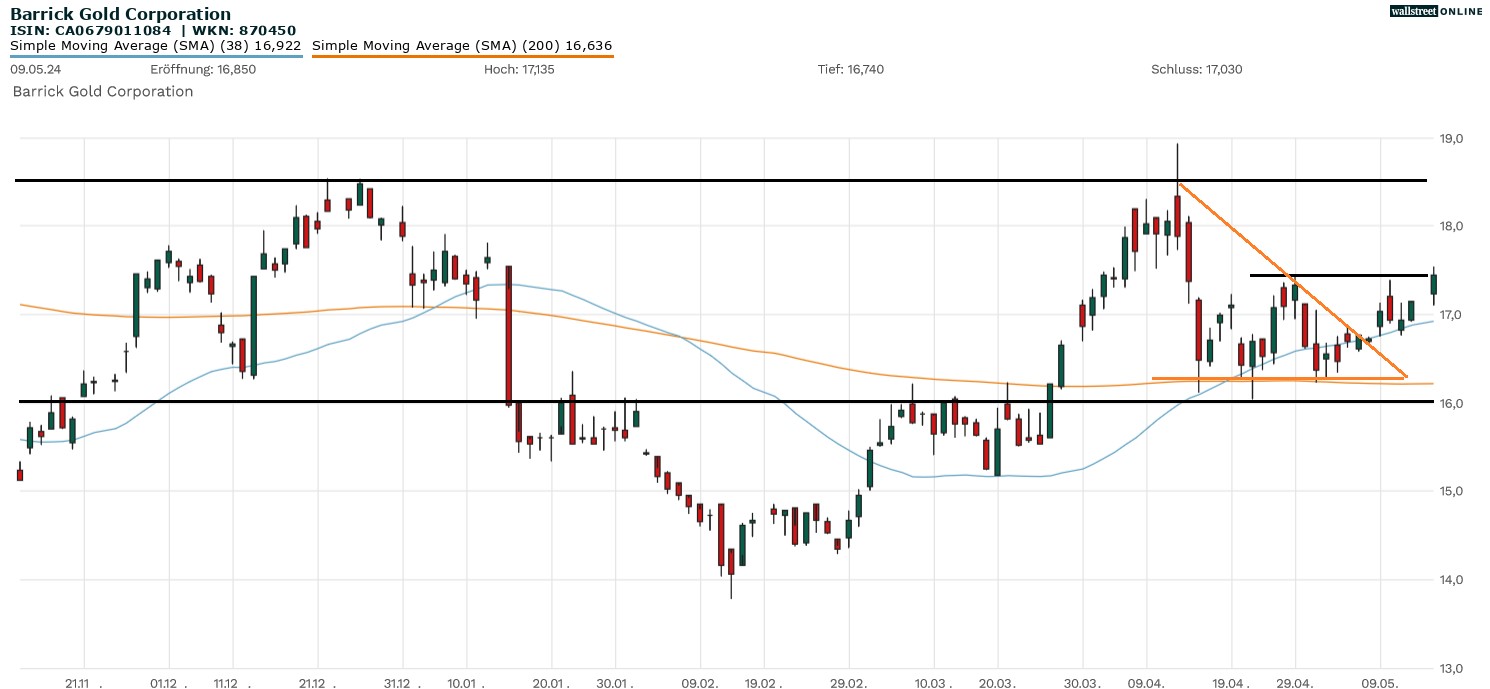Click the 15,0 price axis label
The image size is (1490, 689).
click(1449, 491)
